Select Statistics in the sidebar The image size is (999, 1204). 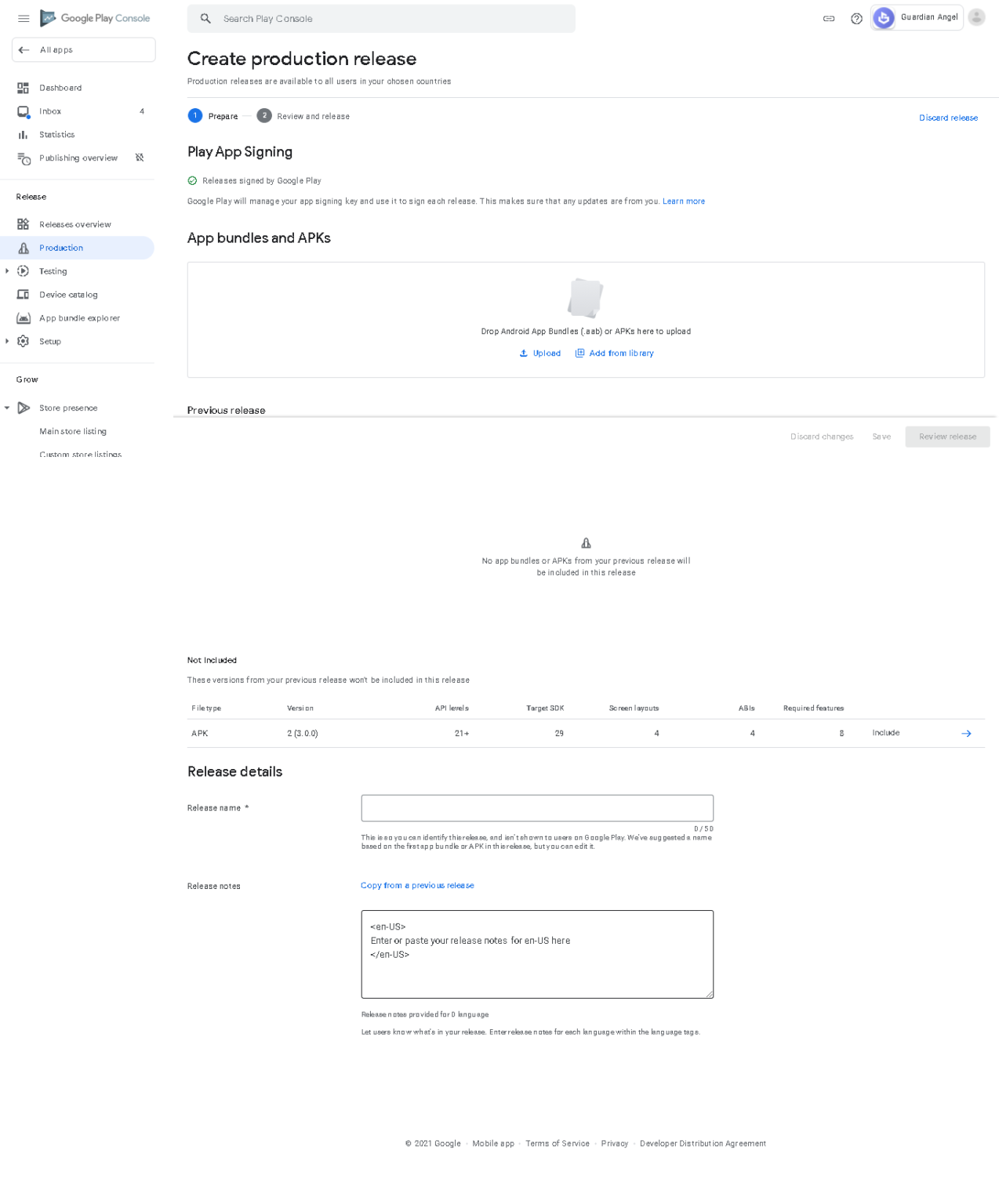coord(56,134)
